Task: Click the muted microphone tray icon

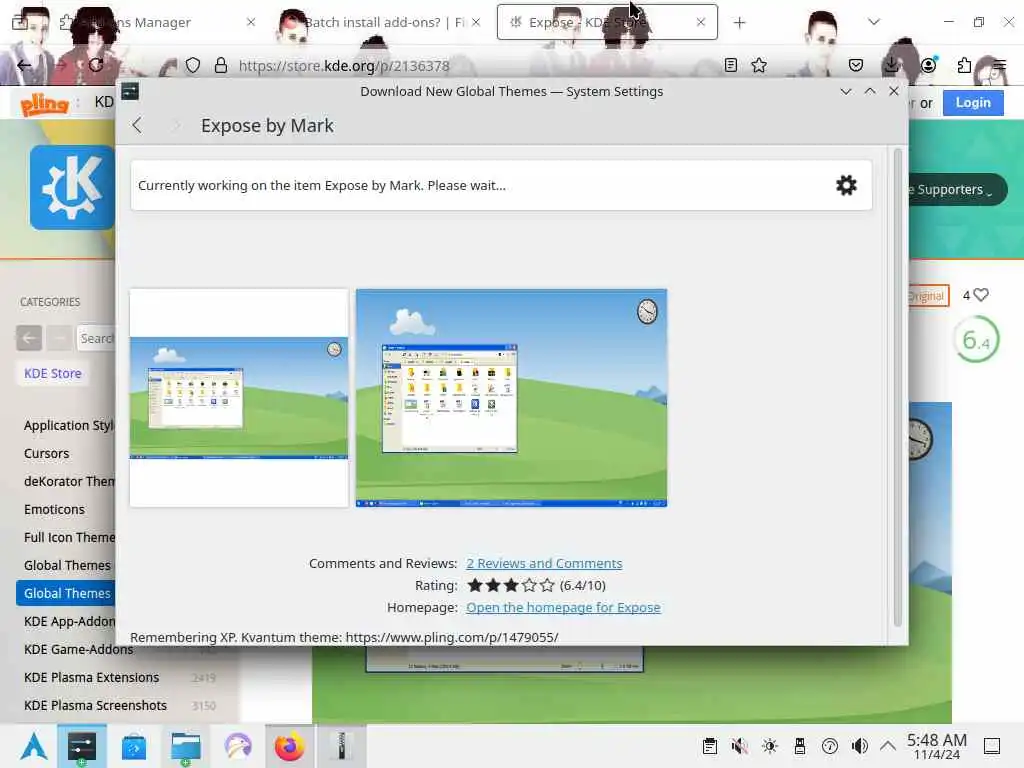Action: point(739,746)
